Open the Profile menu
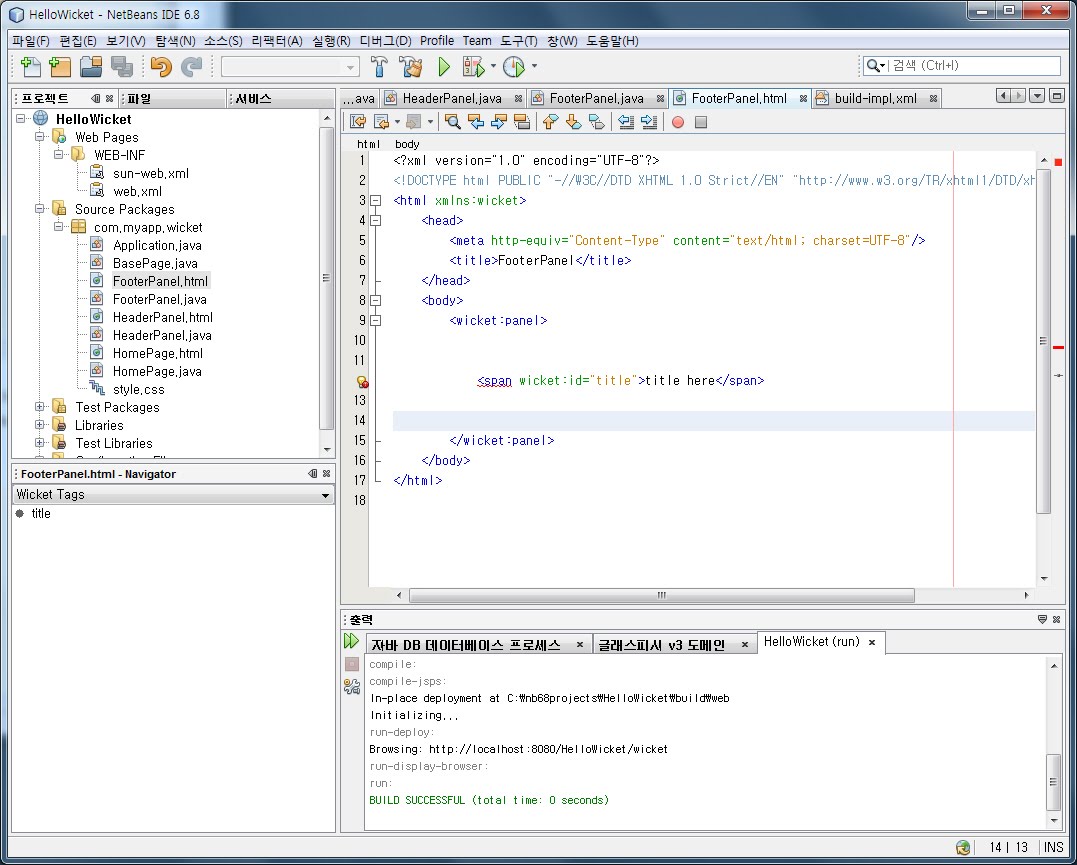 [436, 41]
